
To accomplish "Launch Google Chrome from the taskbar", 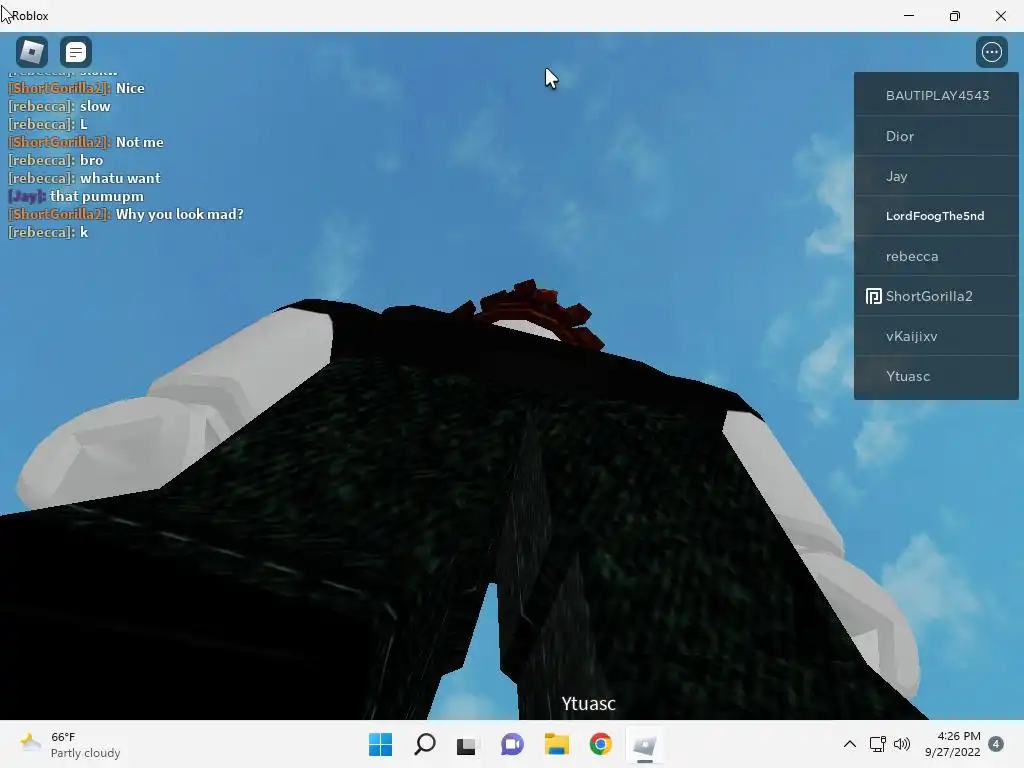I will point(600,744).
